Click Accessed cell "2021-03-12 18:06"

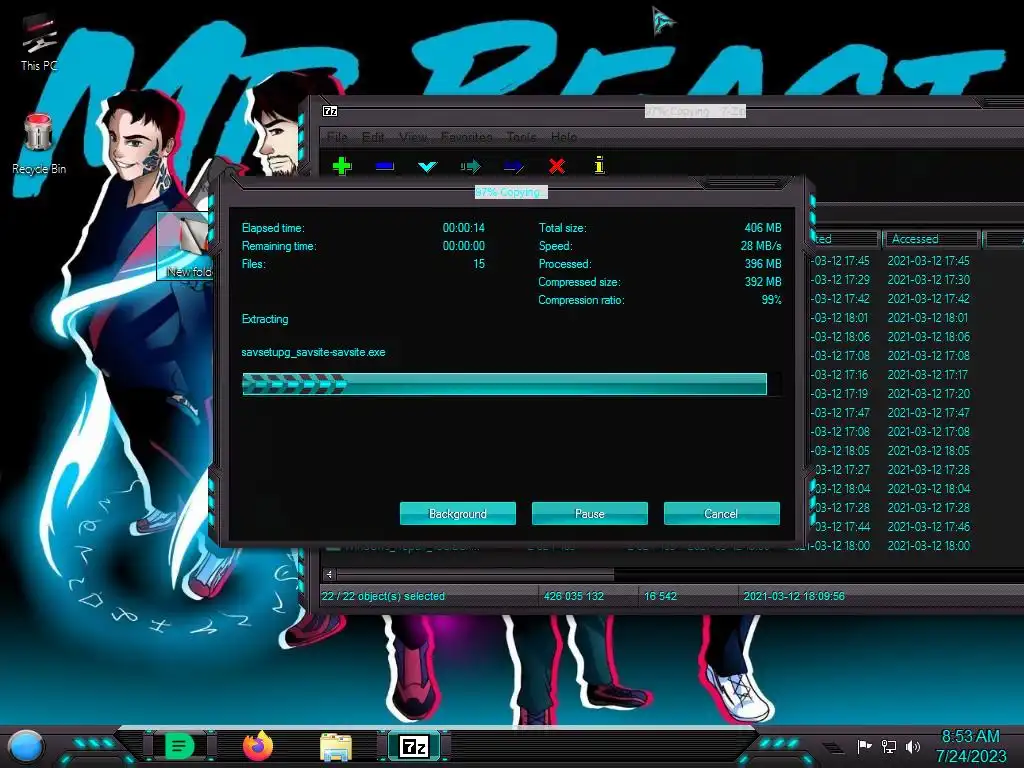click(929, 336)
